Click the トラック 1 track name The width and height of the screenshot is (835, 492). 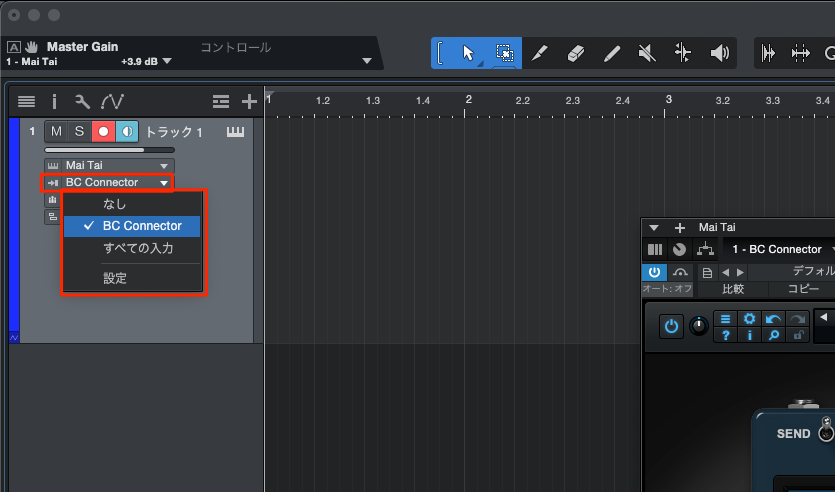tap(174, 132)
